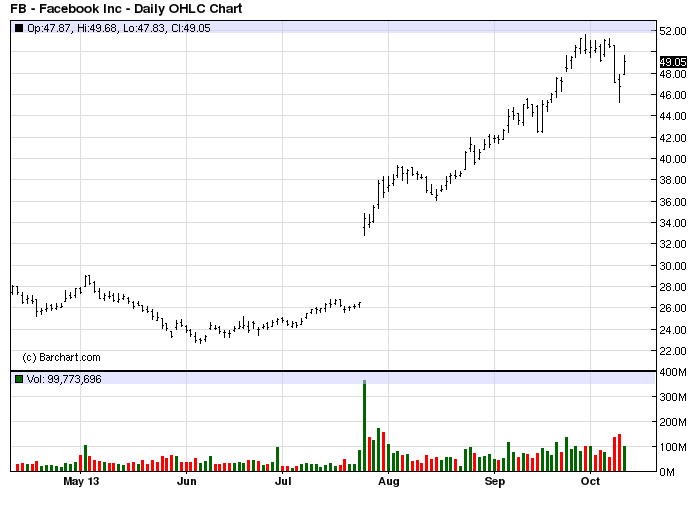The width and height of the screenshot is (700, 512).
Task: Click the 22.00 price axis label
Action: click(x=673, y=351)
